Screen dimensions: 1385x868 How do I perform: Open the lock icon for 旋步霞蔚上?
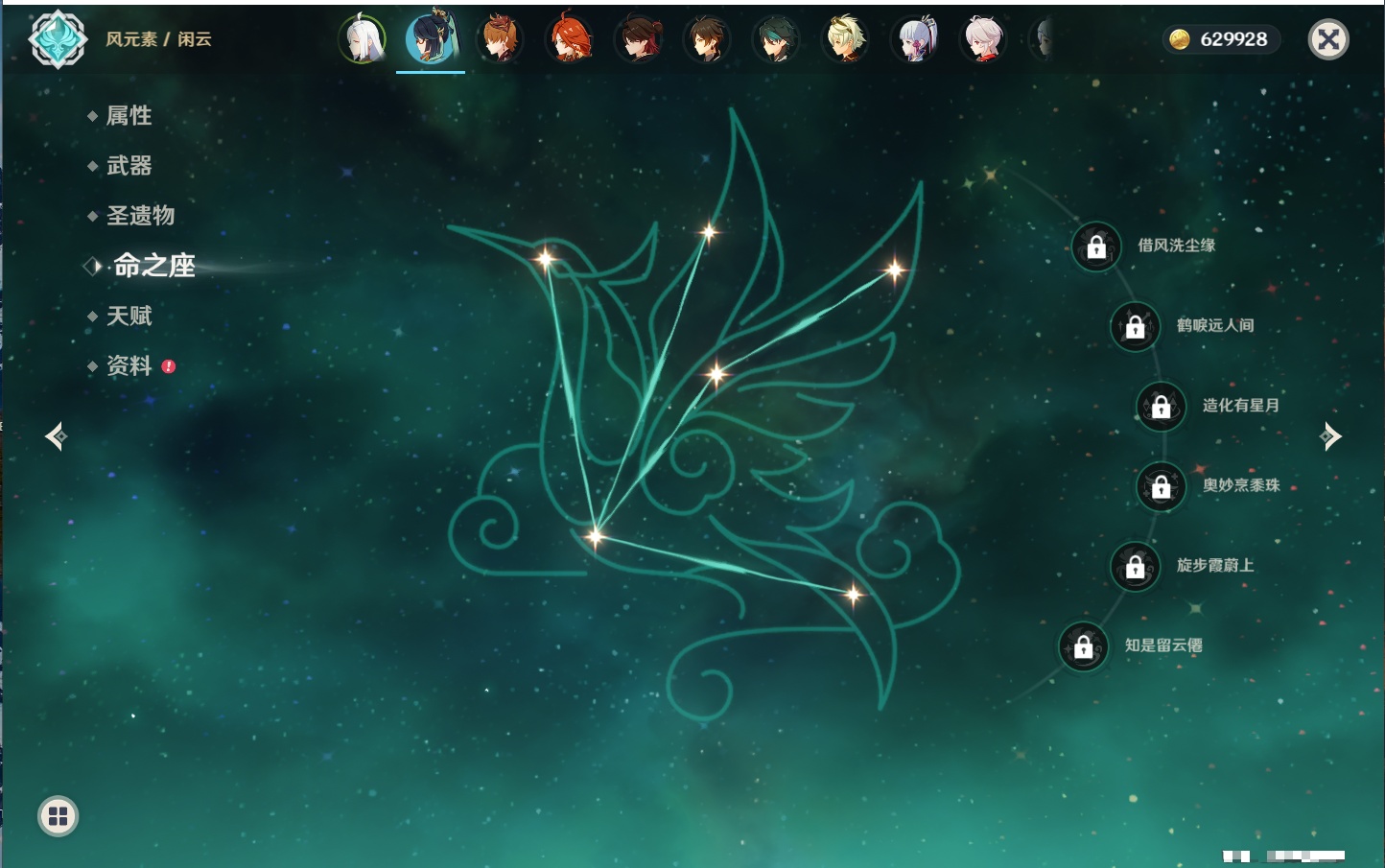click(x=1136, y=567)
